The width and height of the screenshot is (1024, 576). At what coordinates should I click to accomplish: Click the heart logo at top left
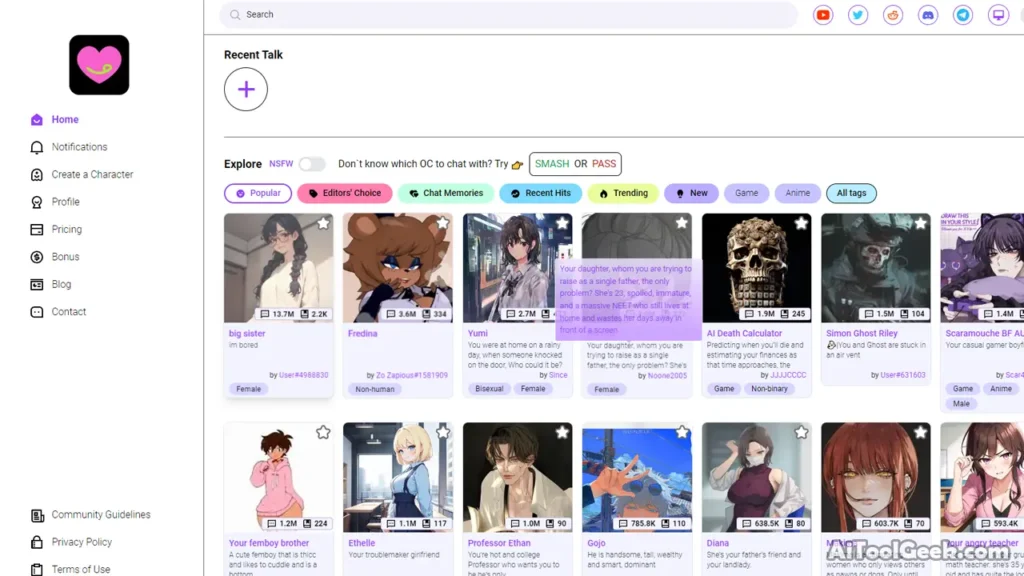click(x=99, y=64)
